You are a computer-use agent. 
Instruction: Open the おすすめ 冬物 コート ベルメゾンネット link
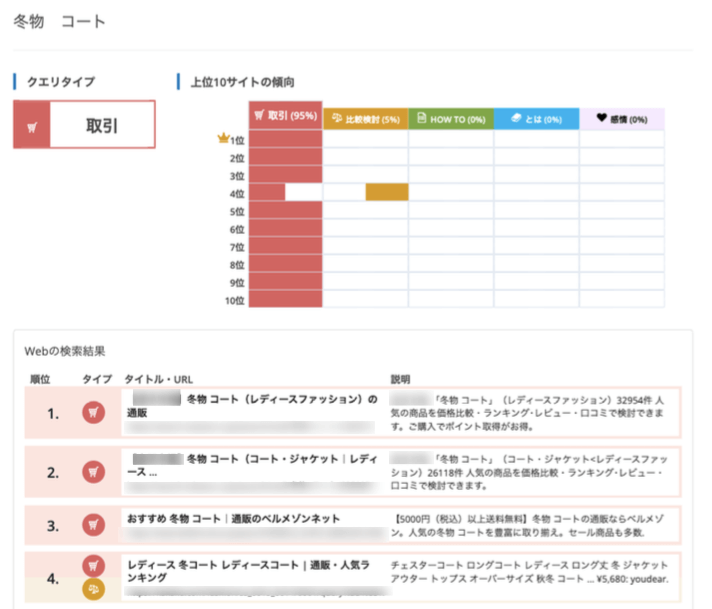233,519
